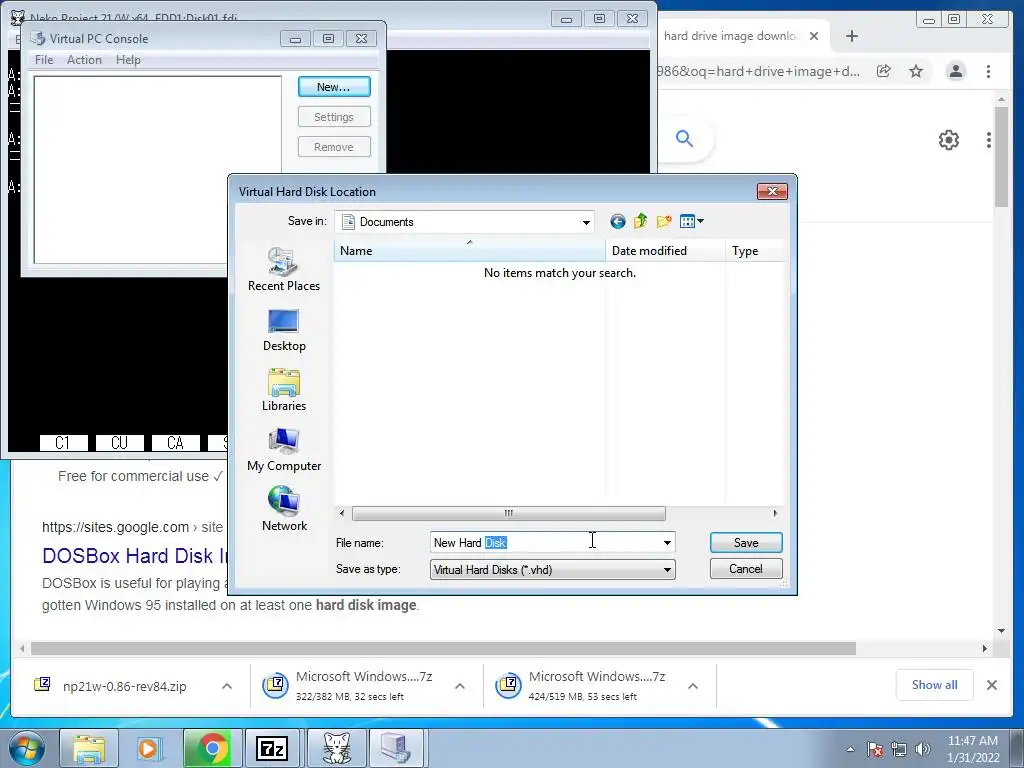Viewport: 1024px width, 768px height.
Task: Select Recent Places in the sidebar
Action: (x=283, y=270)
